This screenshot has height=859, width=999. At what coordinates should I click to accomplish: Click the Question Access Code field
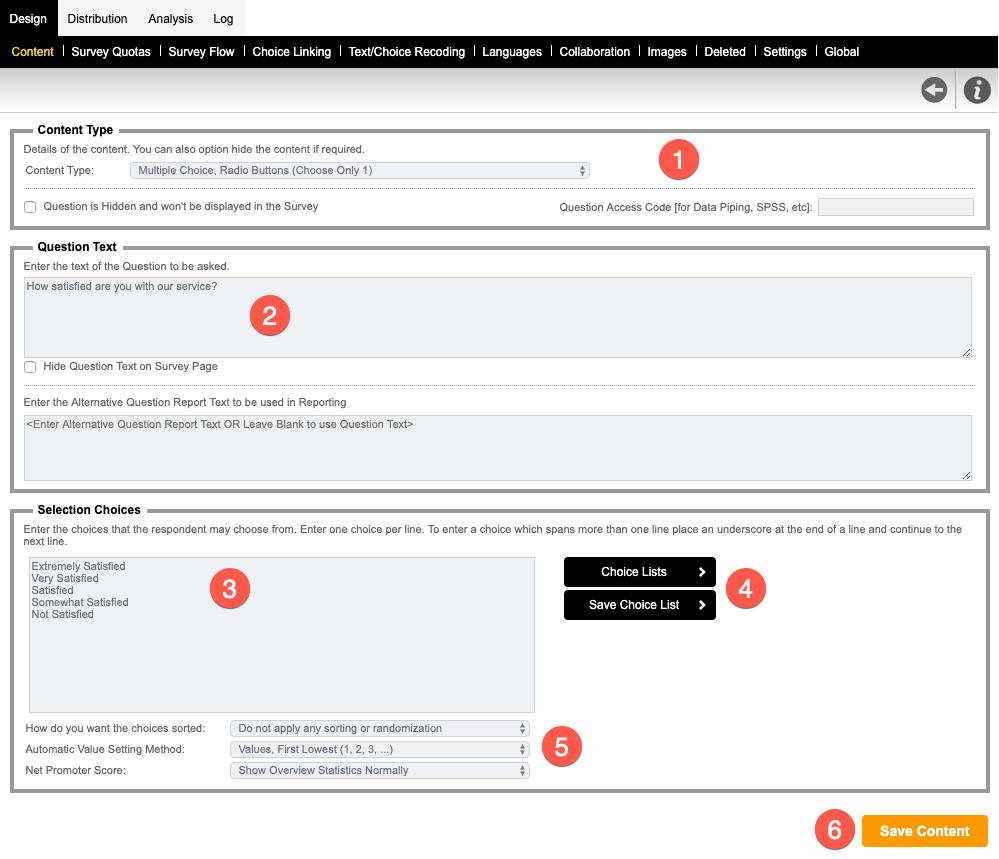895,207
